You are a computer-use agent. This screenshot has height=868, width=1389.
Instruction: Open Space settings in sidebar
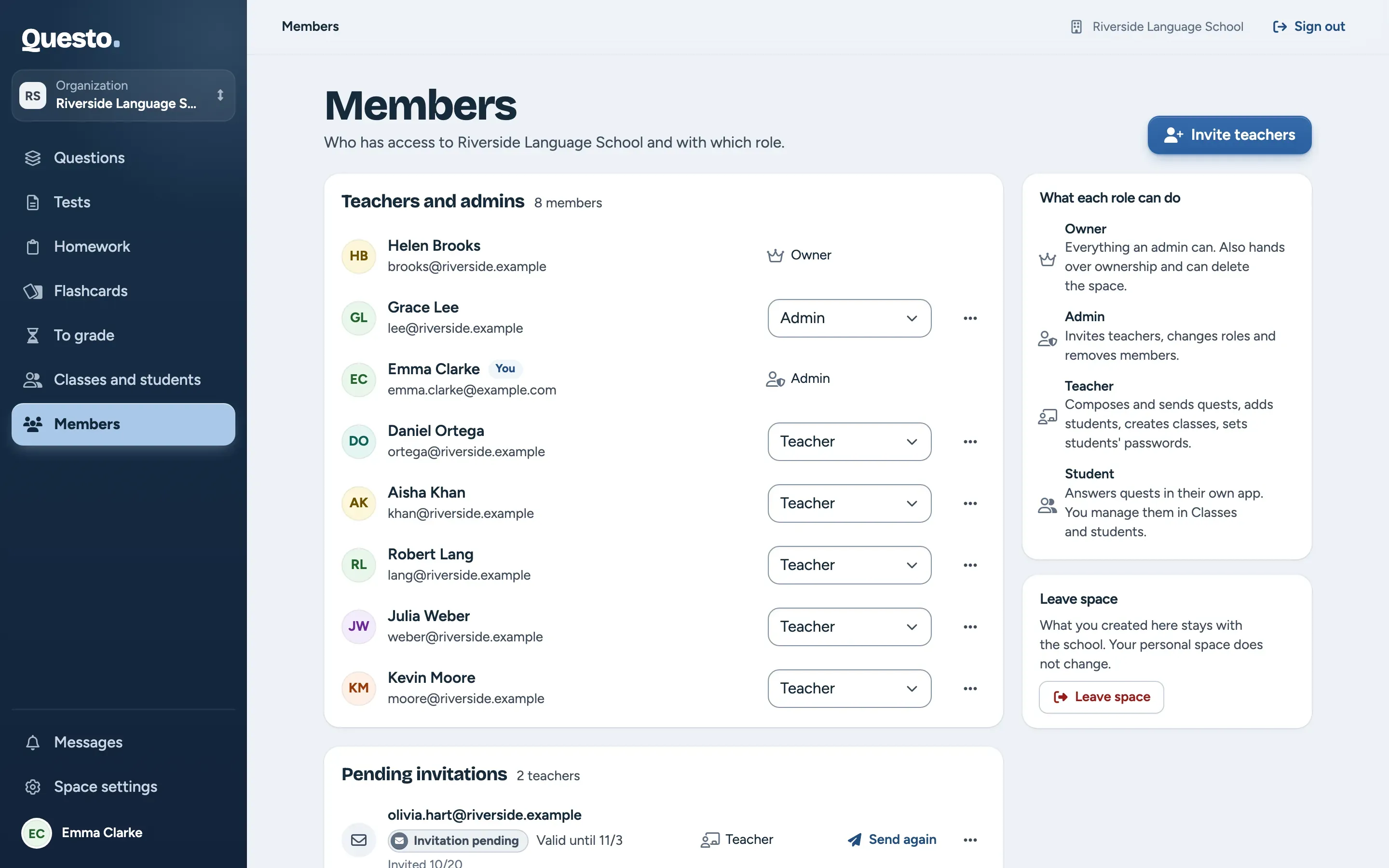pyautogui.click(x=123, y=787)
